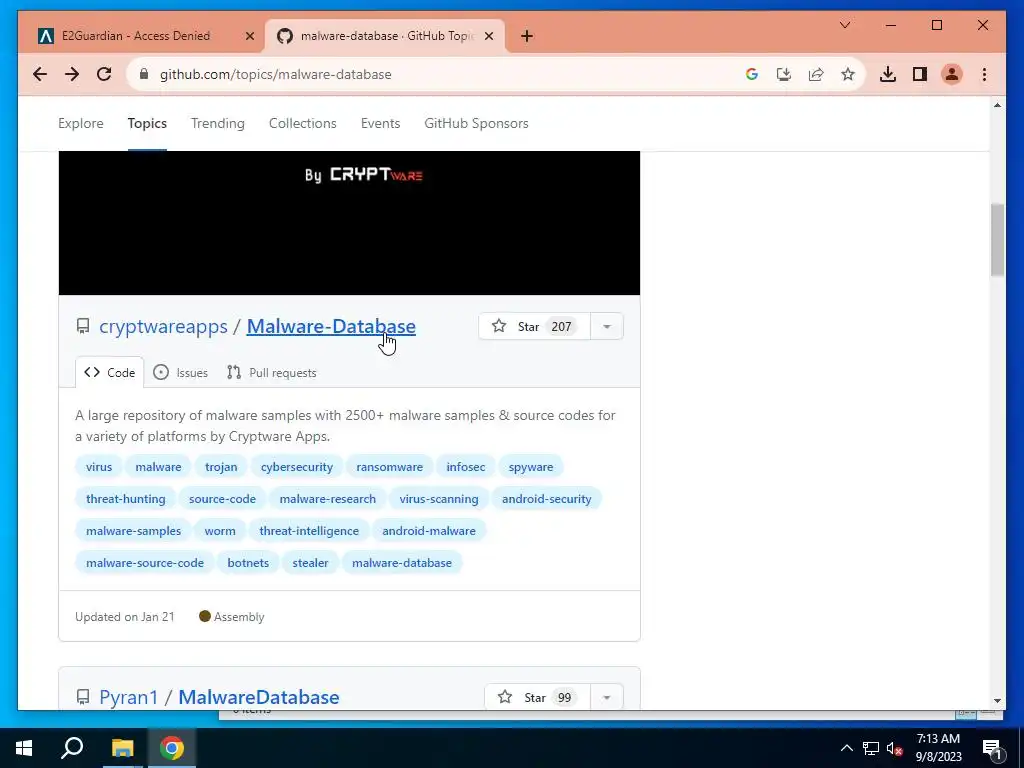This screenshot has height=768, width=1024.
Task: Click the malware topic tag
Action: [x=158, y=467]
